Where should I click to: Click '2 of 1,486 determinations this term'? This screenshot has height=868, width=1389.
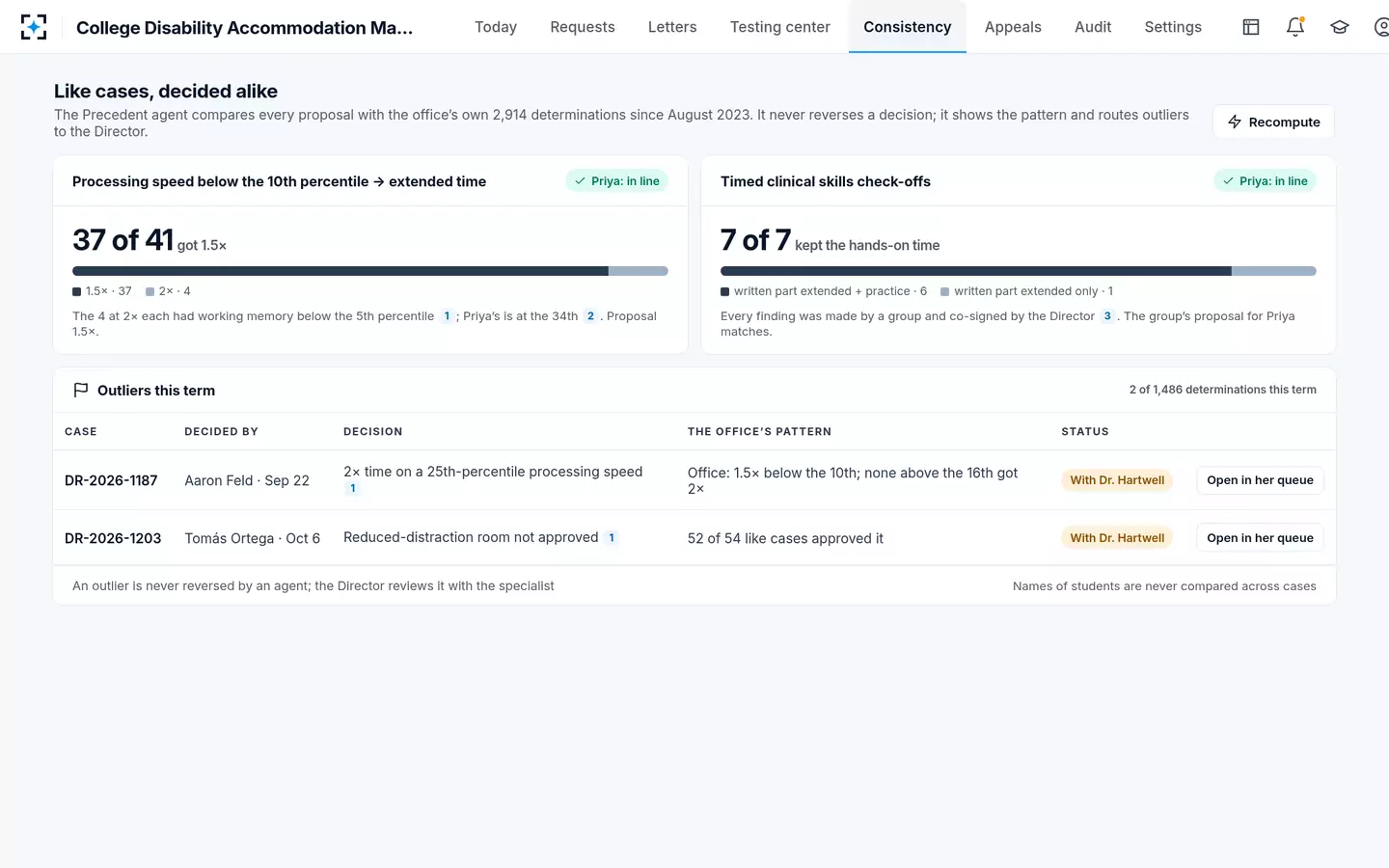coord(1223,390)
